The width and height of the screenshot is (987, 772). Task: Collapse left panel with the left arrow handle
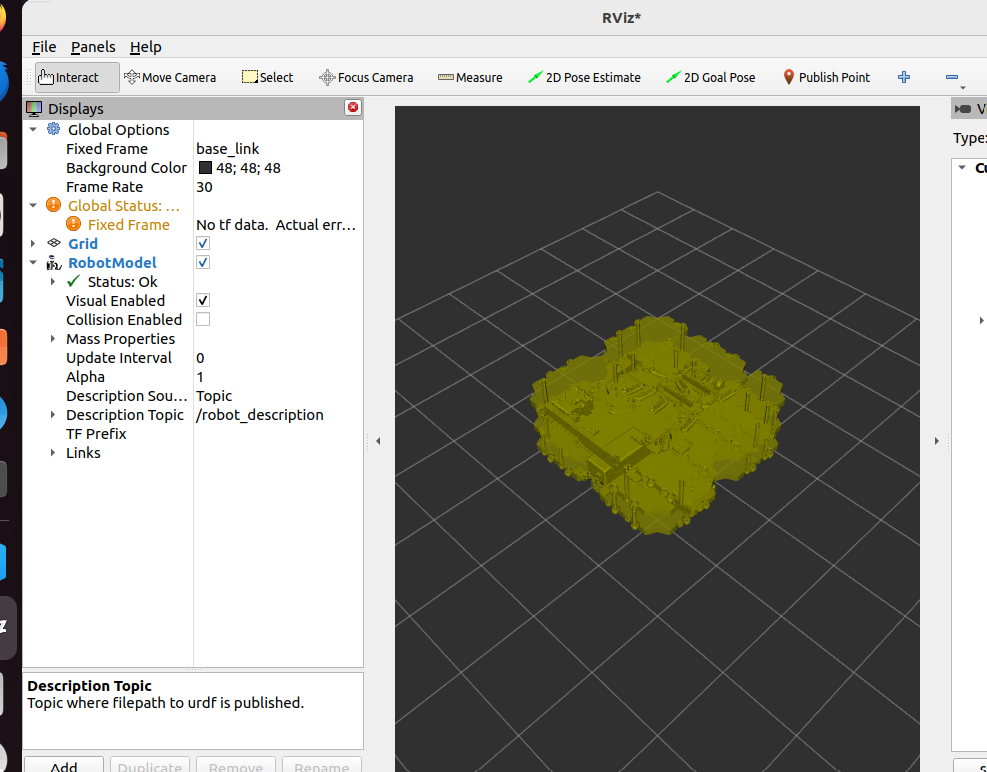[378, 441]
